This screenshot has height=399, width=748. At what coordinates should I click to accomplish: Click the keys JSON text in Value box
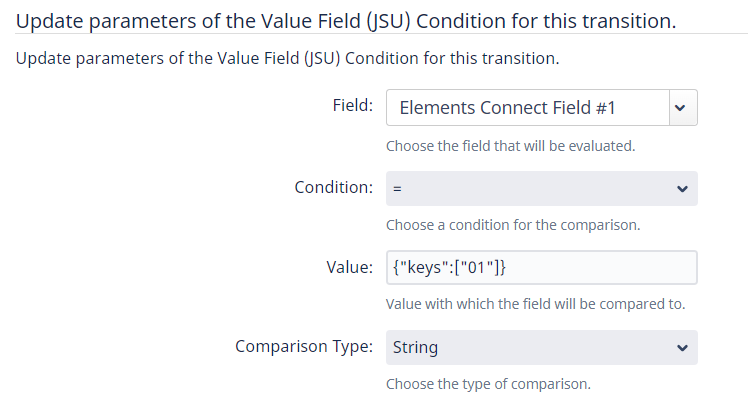[x=449, y=267]
